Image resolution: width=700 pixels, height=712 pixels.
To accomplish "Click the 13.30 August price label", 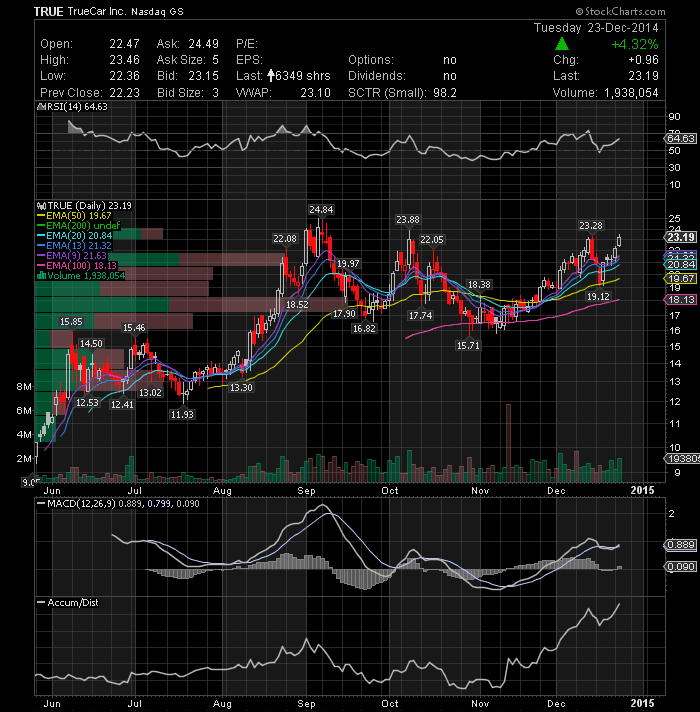I will point(241,388).
